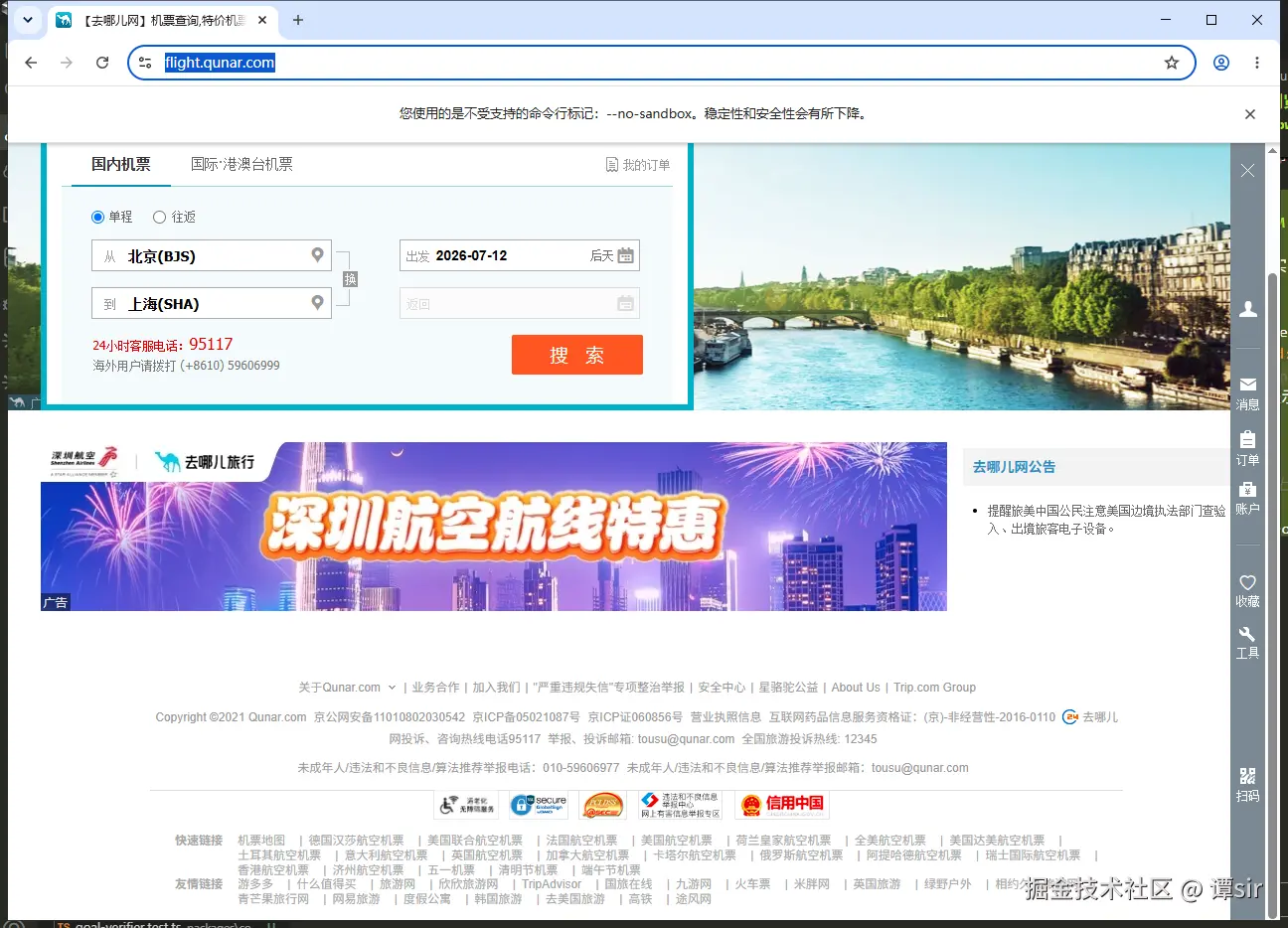Open the 美国联合航空机票 link
Viewport: 1288px width, 928px height.
(x=475, y=841)
